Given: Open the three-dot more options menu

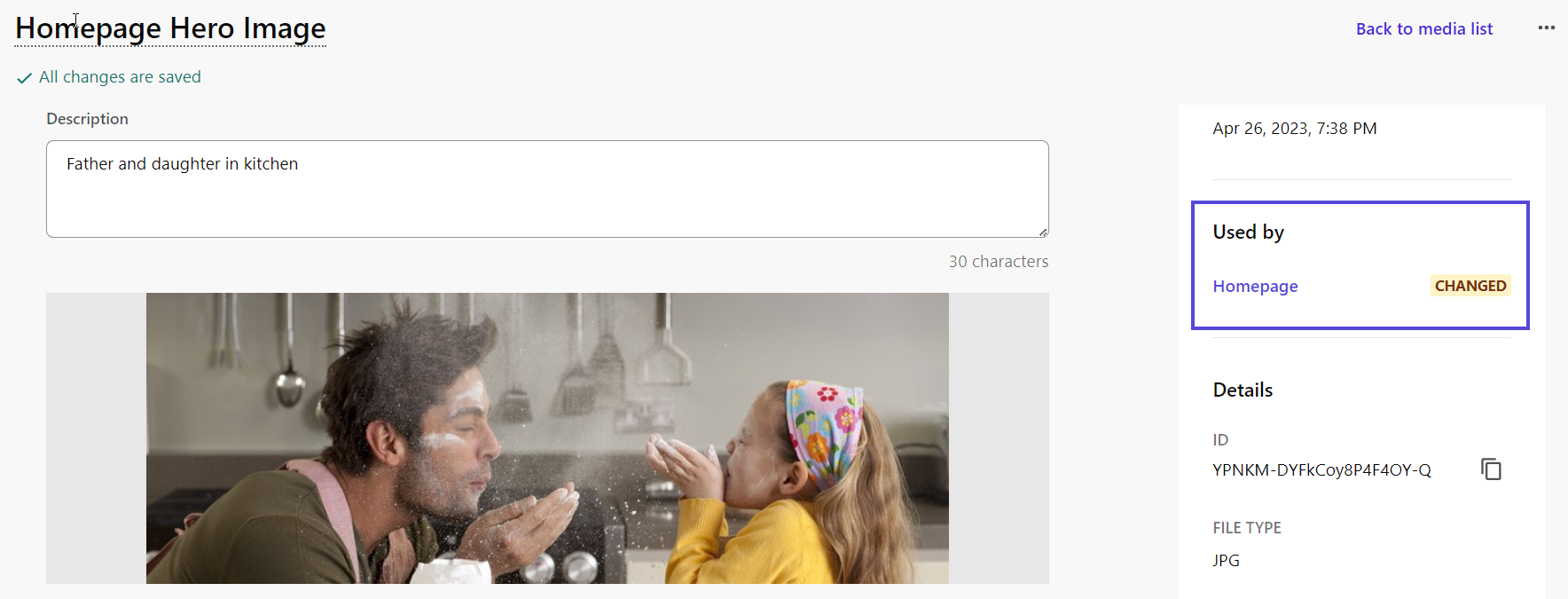Looking at the screenshot, I should pos(1547,28).
